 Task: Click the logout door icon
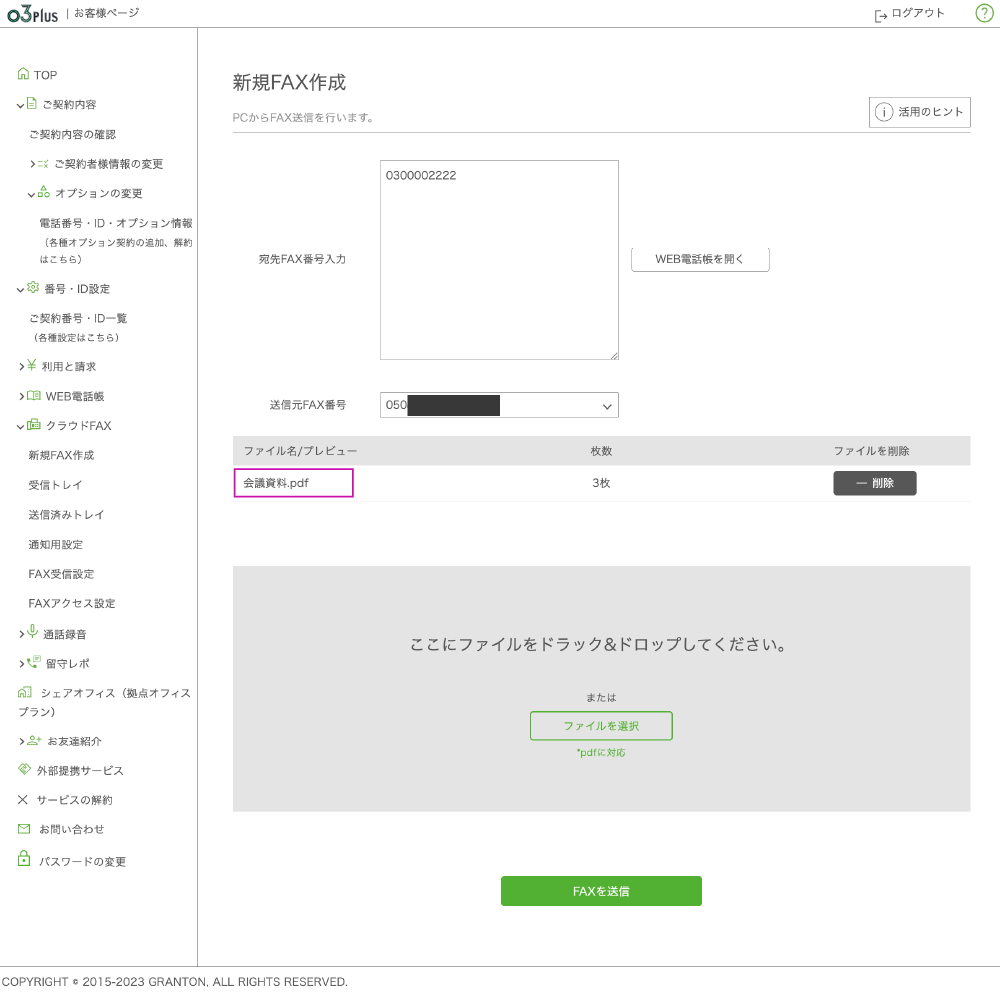(x=881, y=15)
